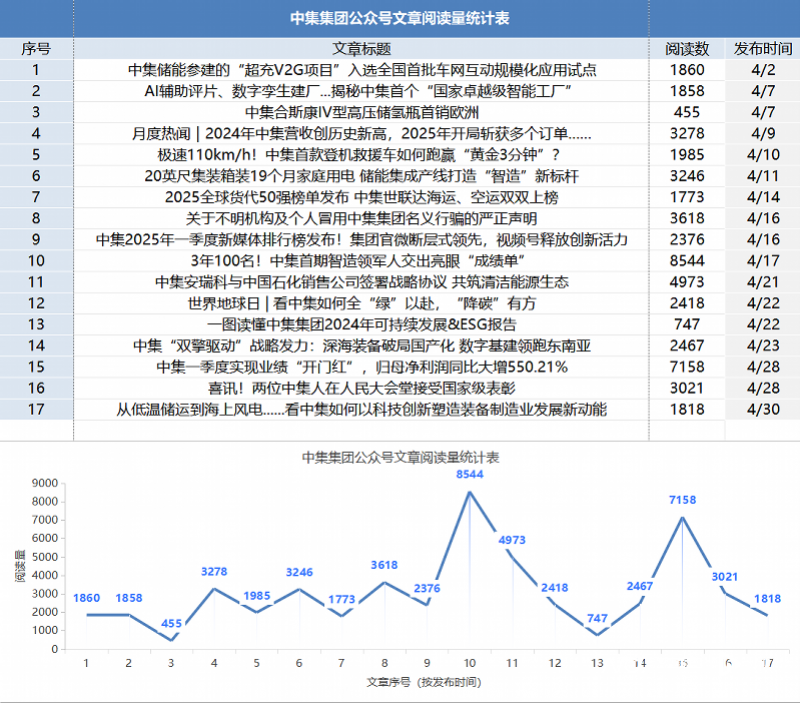
Task: Select the title 喜讯！两位中集人在人民大会堂
Action: (362, 388)
